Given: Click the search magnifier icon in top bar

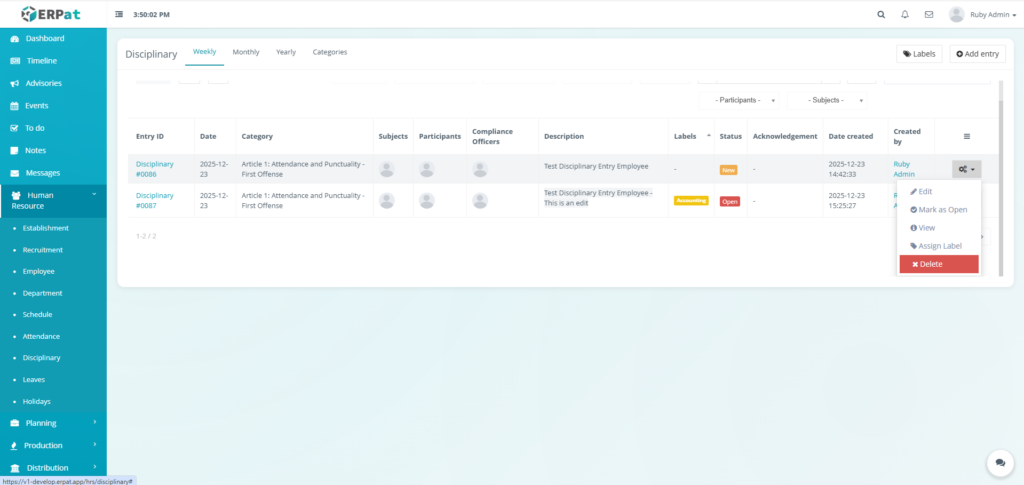Looking at the screenshot, I should [880, 15].
